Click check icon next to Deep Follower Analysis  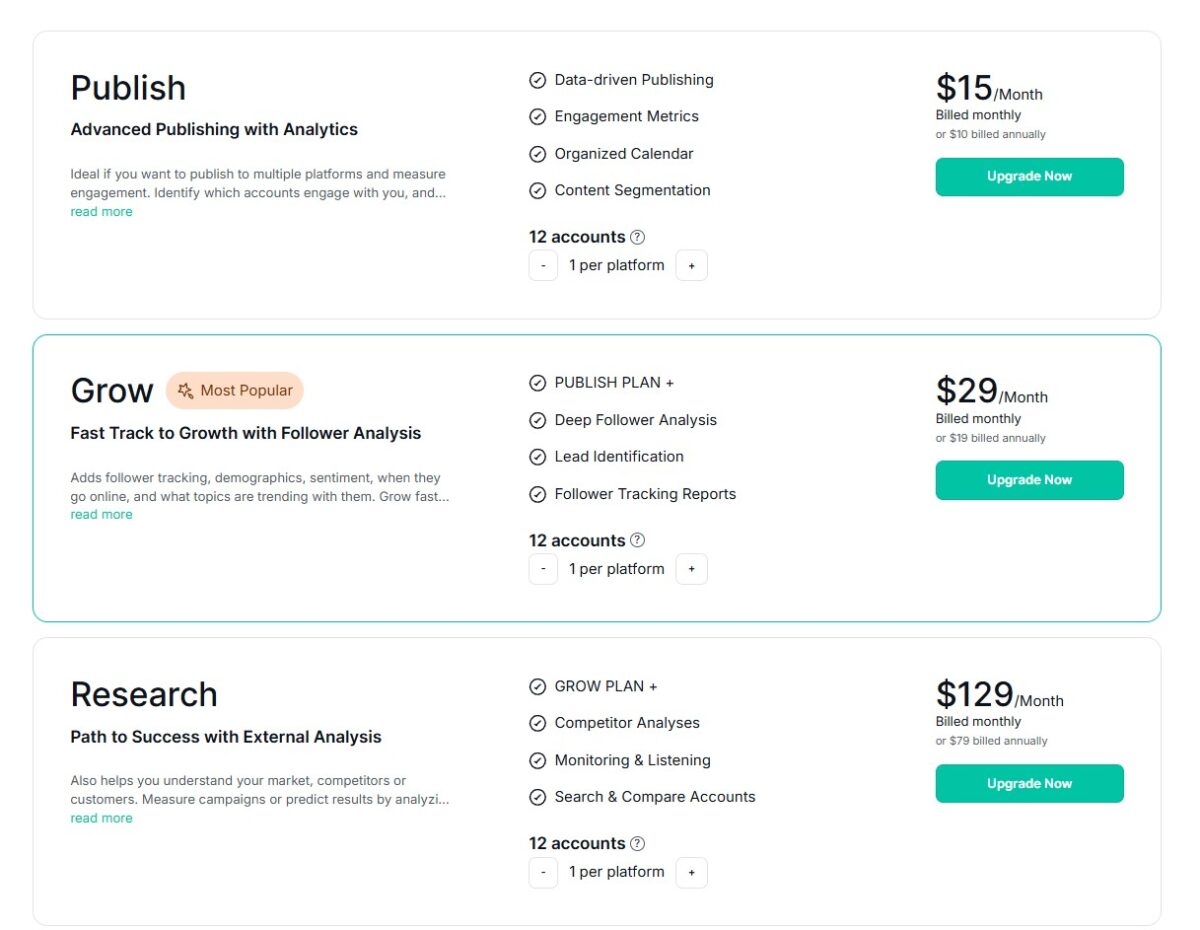click(538, 420)
